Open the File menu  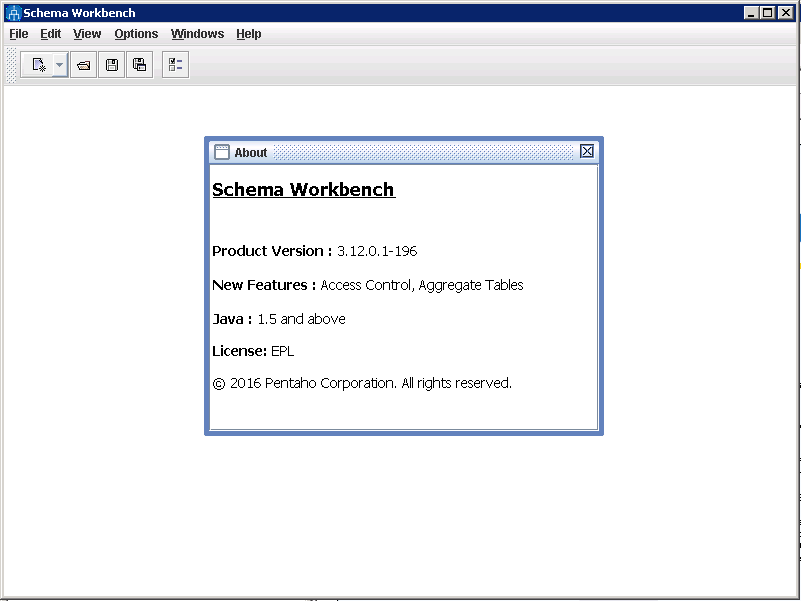coord(19,34)
